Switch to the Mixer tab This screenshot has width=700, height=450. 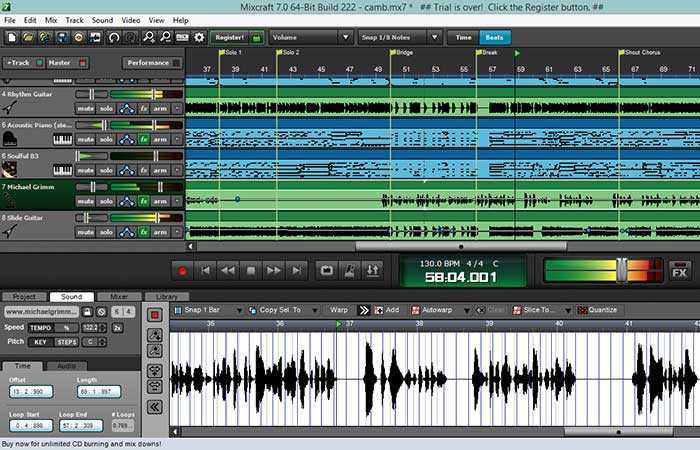(119, 296)
